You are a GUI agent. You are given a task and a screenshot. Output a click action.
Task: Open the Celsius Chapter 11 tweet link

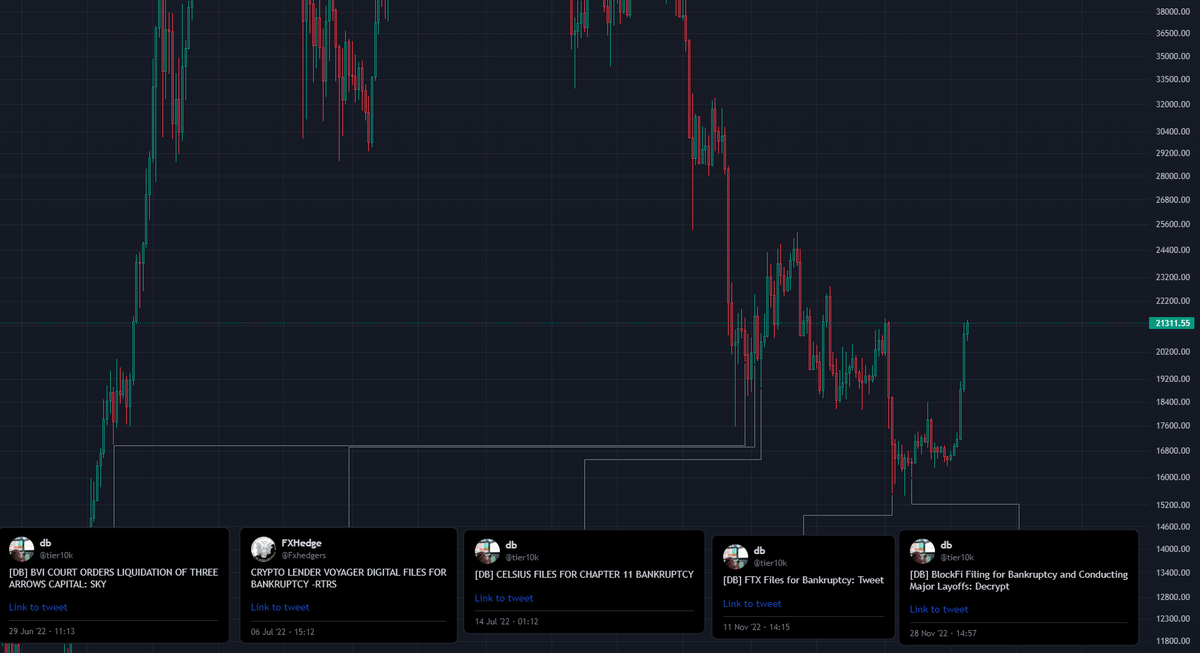(x=504, y=598)
